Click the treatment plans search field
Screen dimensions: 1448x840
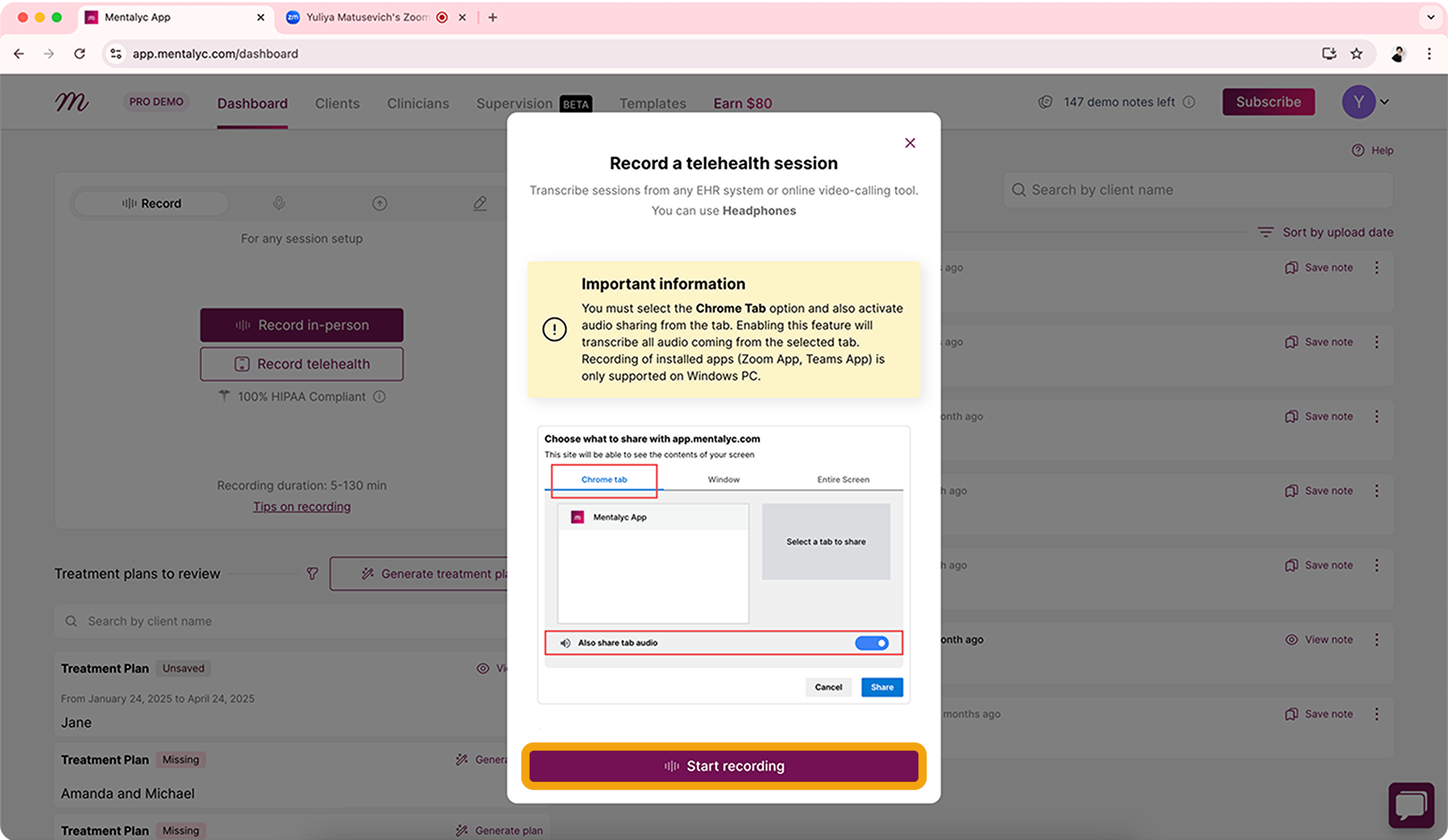281,621
